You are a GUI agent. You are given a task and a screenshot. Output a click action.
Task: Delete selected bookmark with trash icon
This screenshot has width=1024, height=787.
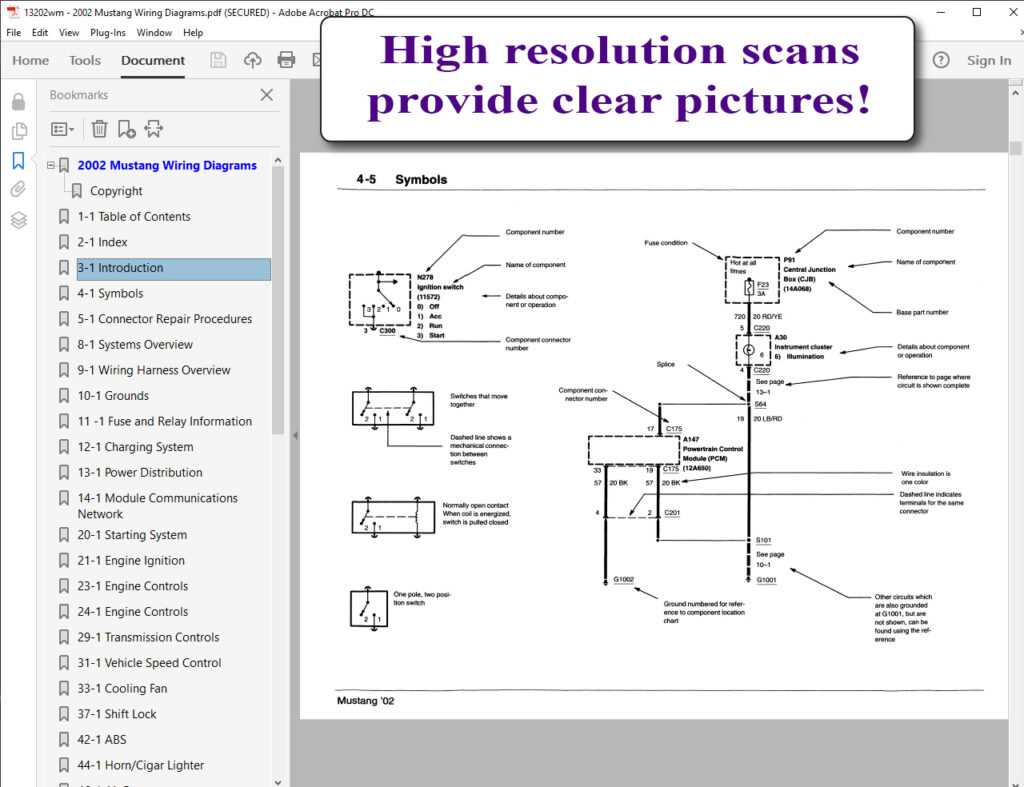99,129
